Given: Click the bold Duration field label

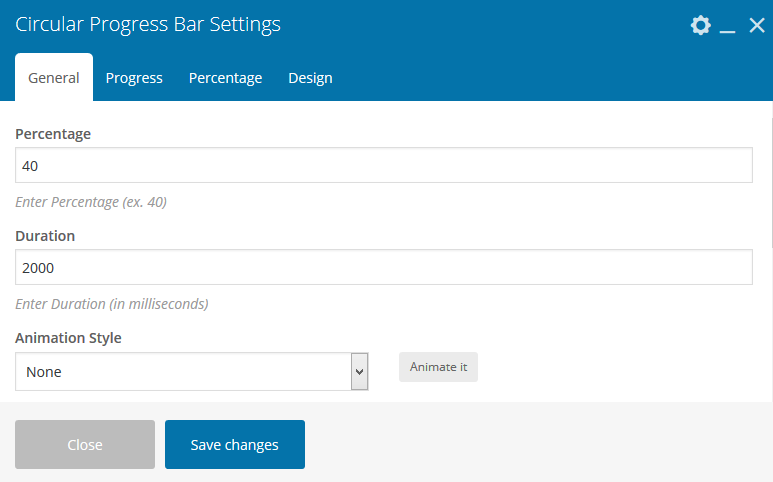Looking at the screenshot, I should pyautogui.click(x=45, y=236).
